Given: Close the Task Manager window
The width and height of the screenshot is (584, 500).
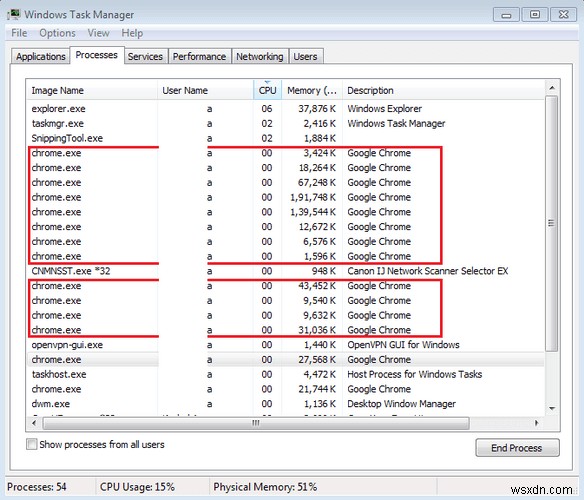Looking at the screenshot, I should (x=564, y=15).
